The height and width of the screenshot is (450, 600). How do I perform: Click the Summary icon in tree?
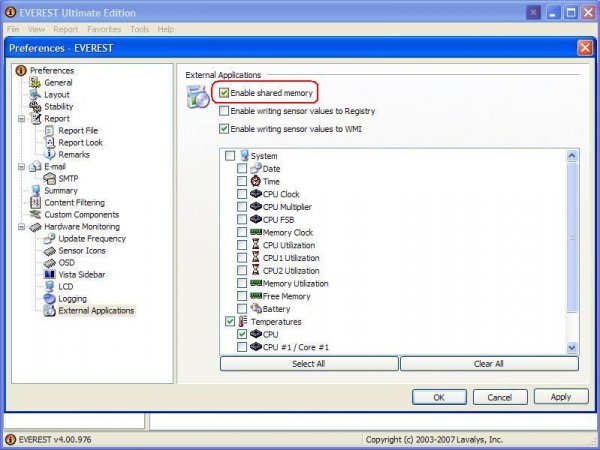pos(35,191)
